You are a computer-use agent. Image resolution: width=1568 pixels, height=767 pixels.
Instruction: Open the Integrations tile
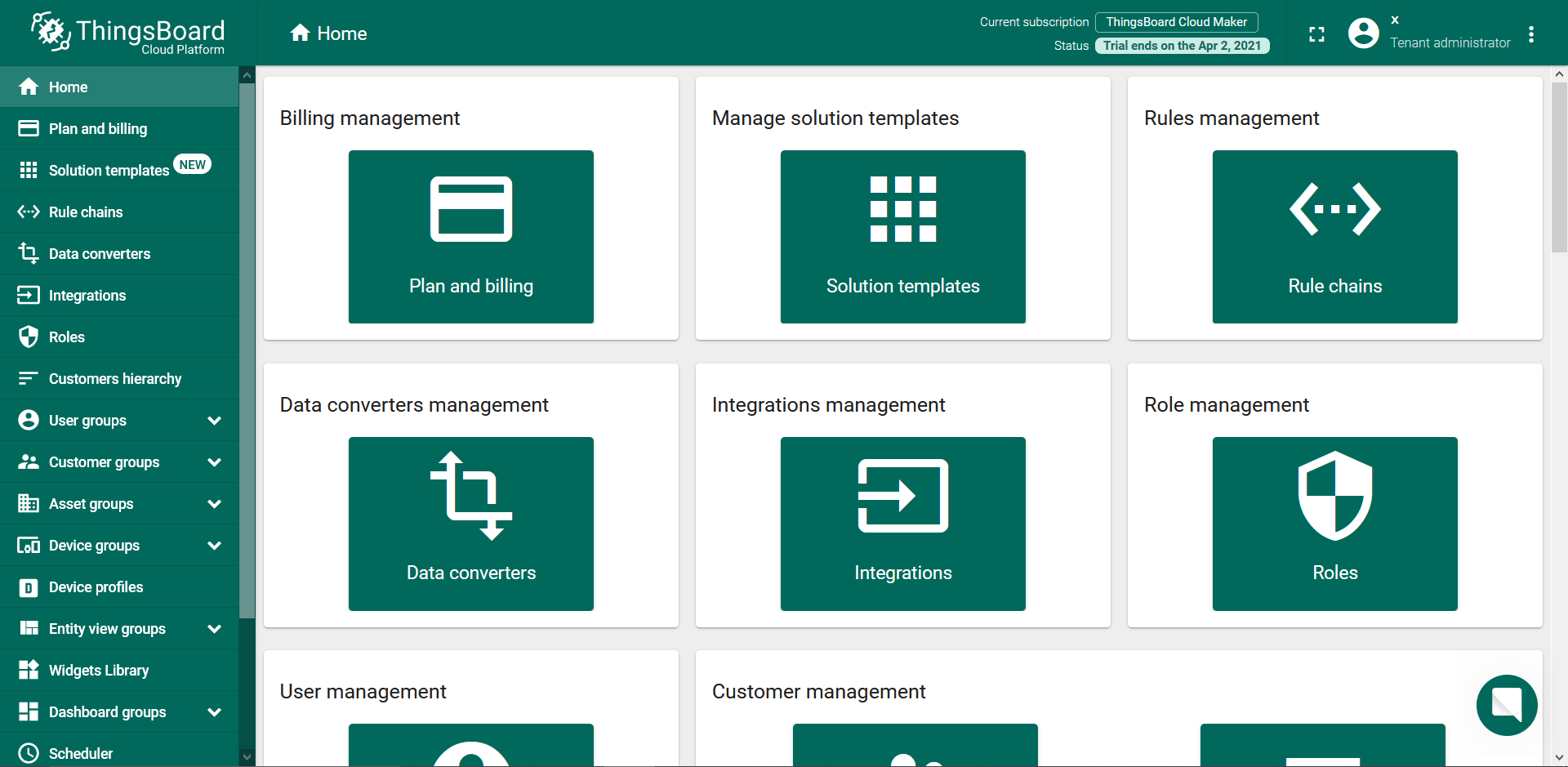[902, 524]
